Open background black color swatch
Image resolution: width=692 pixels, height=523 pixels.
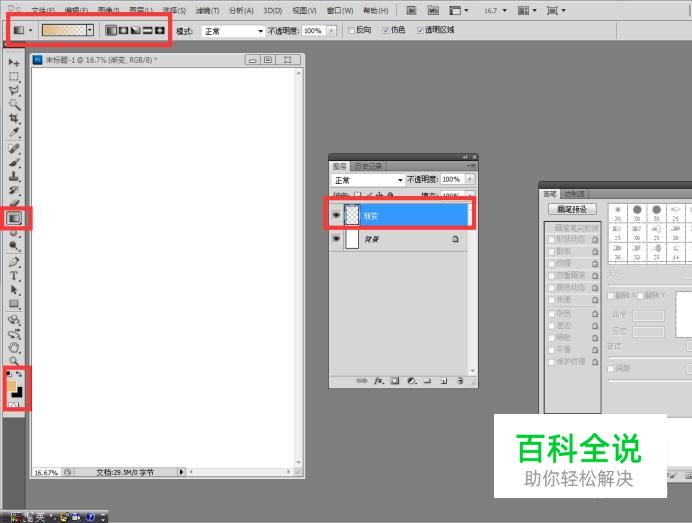point(18,392)
